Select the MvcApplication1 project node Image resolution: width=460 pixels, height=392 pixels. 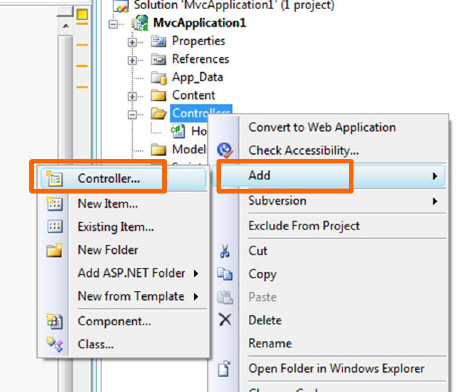pyautogui.click(x=199, y=23)
